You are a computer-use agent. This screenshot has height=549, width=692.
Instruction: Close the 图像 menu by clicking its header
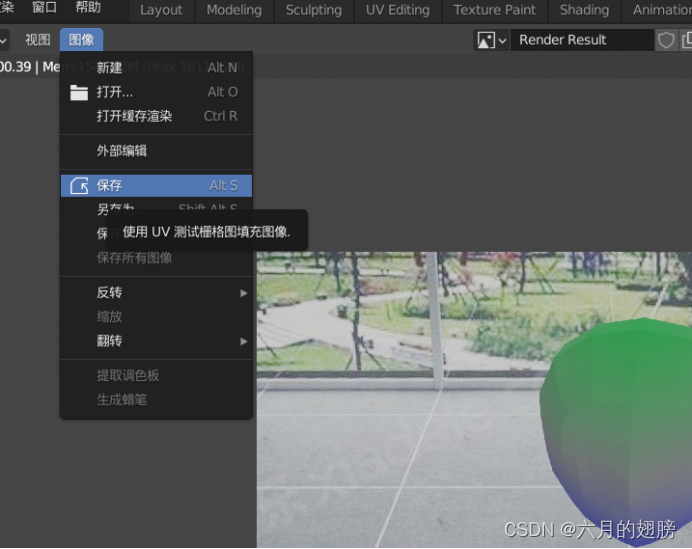[82, 40]
